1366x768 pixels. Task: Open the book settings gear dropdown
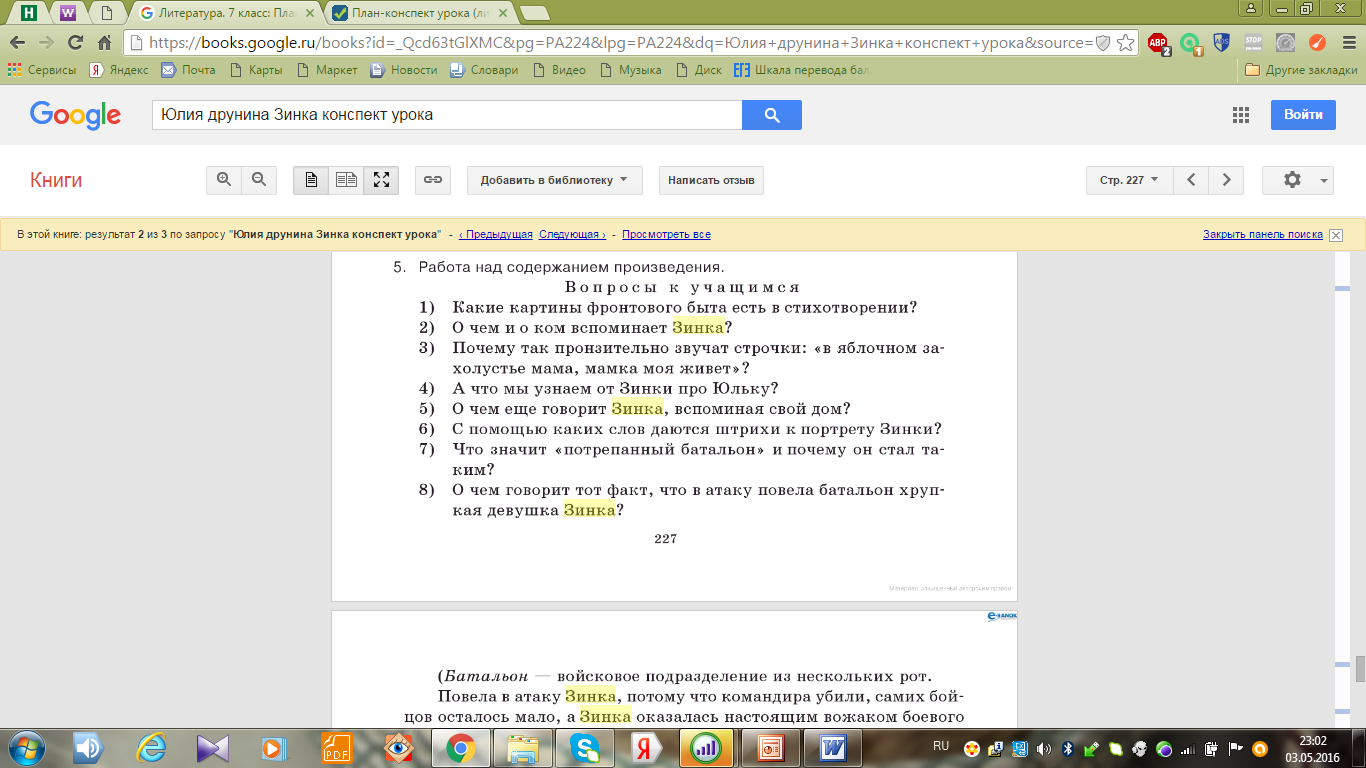point(1298,180)
